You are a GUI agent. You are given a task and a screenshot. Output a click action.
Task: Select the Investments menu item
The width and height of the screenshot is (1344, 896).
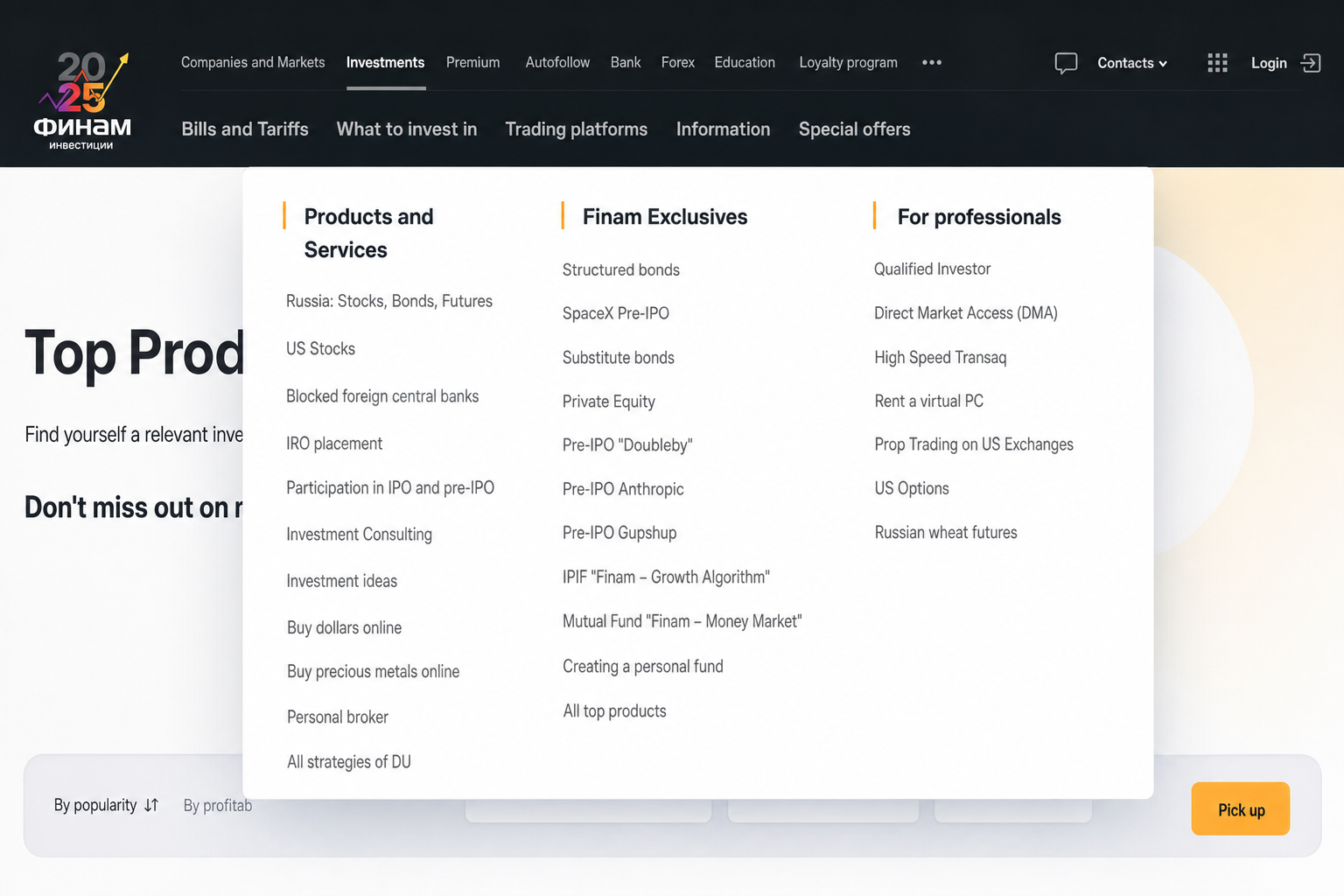tap(385, 62)
